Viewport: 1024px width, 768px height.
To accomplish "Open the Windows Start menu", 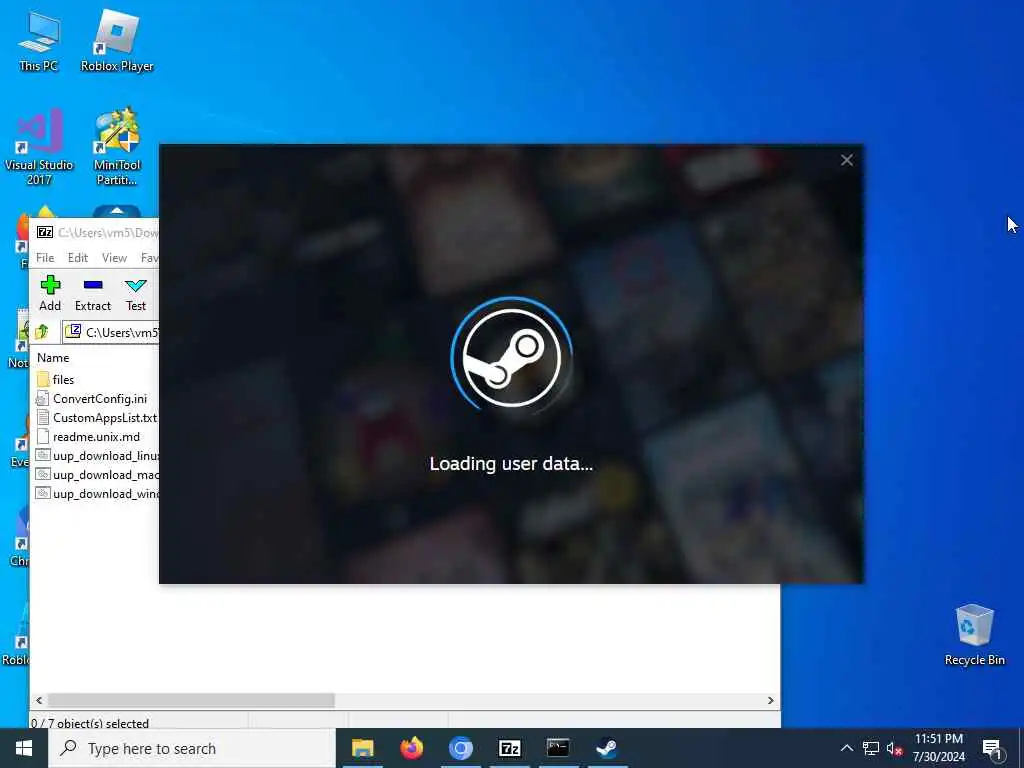I will tap(24, 748).
